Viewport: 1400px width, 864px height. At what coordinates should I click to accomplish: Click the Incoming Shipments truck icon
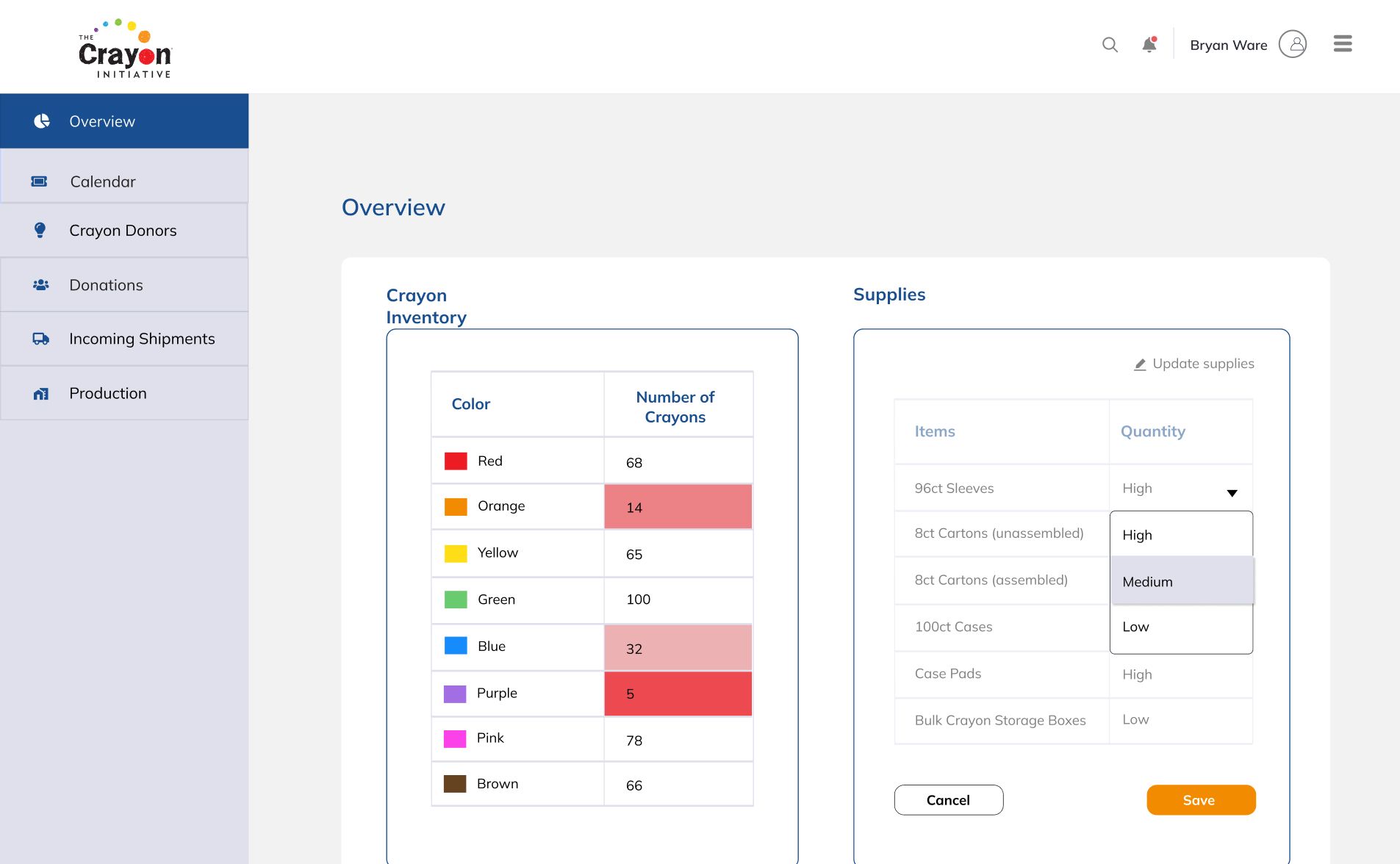pyautogui.click(x=40, y=339)
